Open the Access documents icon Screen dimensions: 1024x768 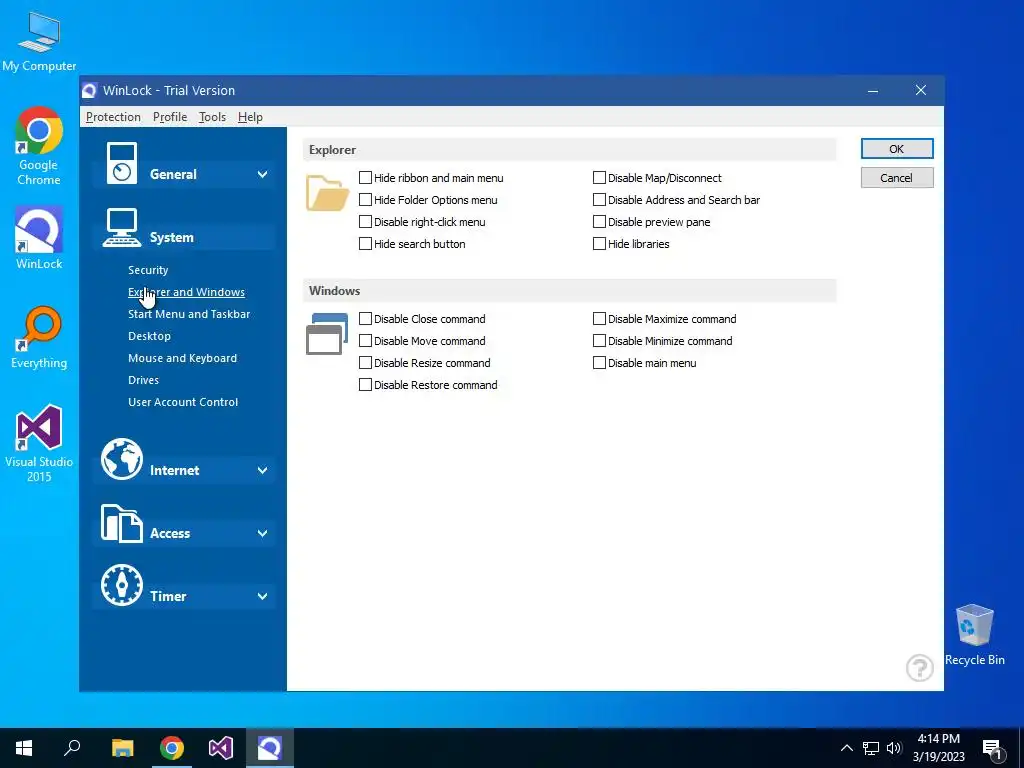pyautogui.click(x=121, y=523)
